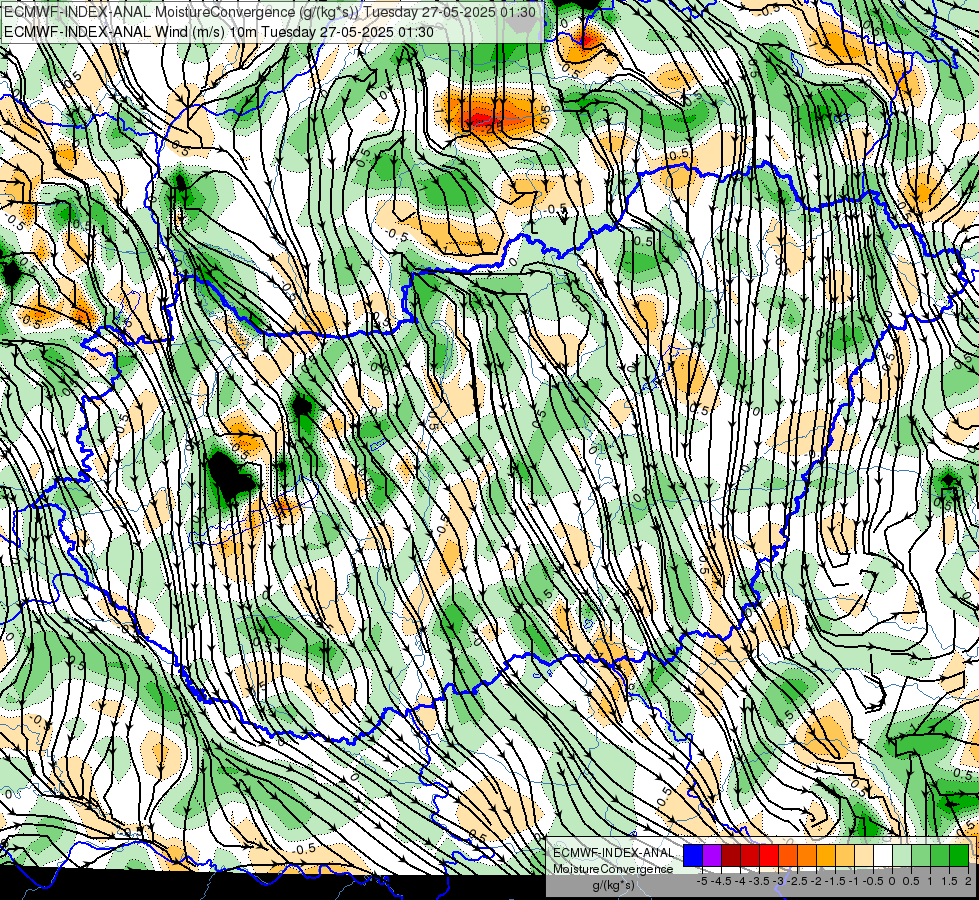Select the dark green swatch between 1.5 and 2
The image size is (979, 900).
(x=959, y=856)
